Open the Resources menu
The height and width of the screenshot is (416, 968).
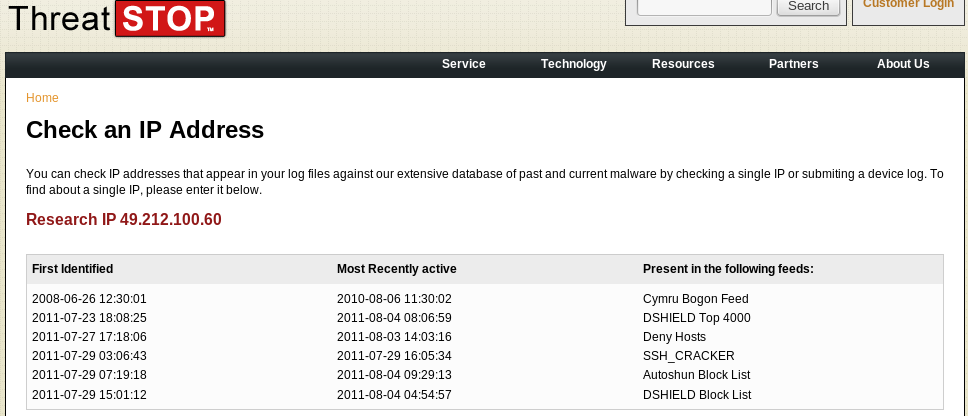[683, 64]
